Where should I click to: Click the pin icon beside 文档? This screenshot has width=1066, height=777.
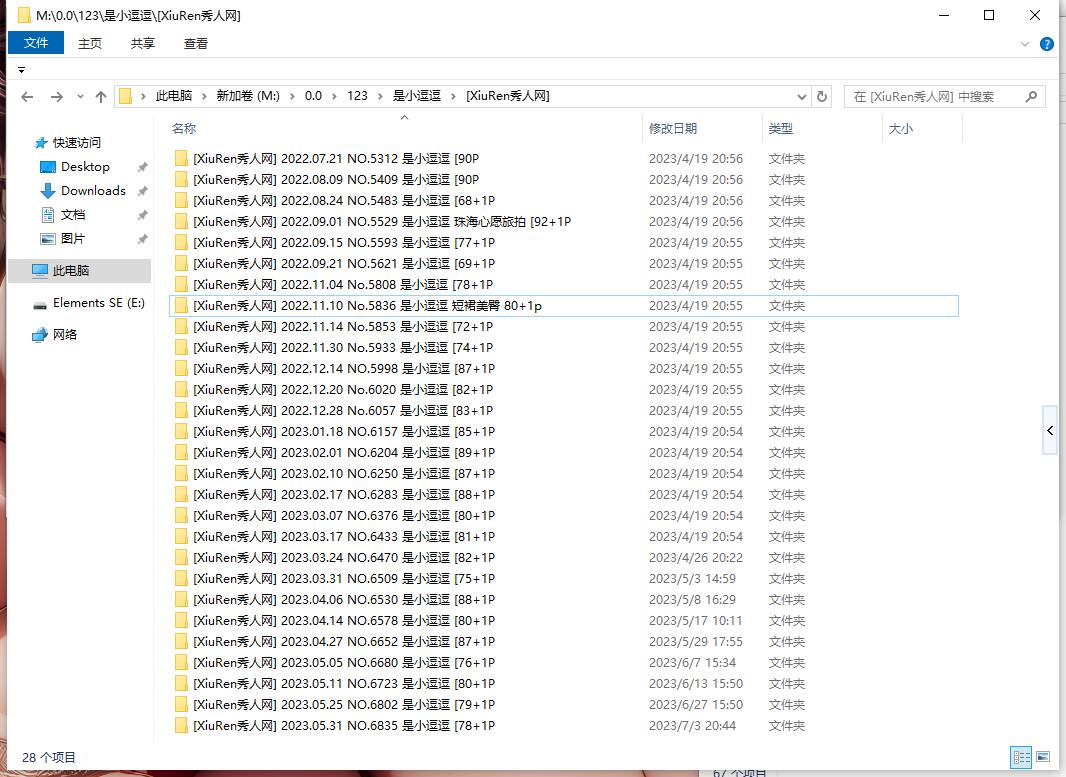coord(142,215)
